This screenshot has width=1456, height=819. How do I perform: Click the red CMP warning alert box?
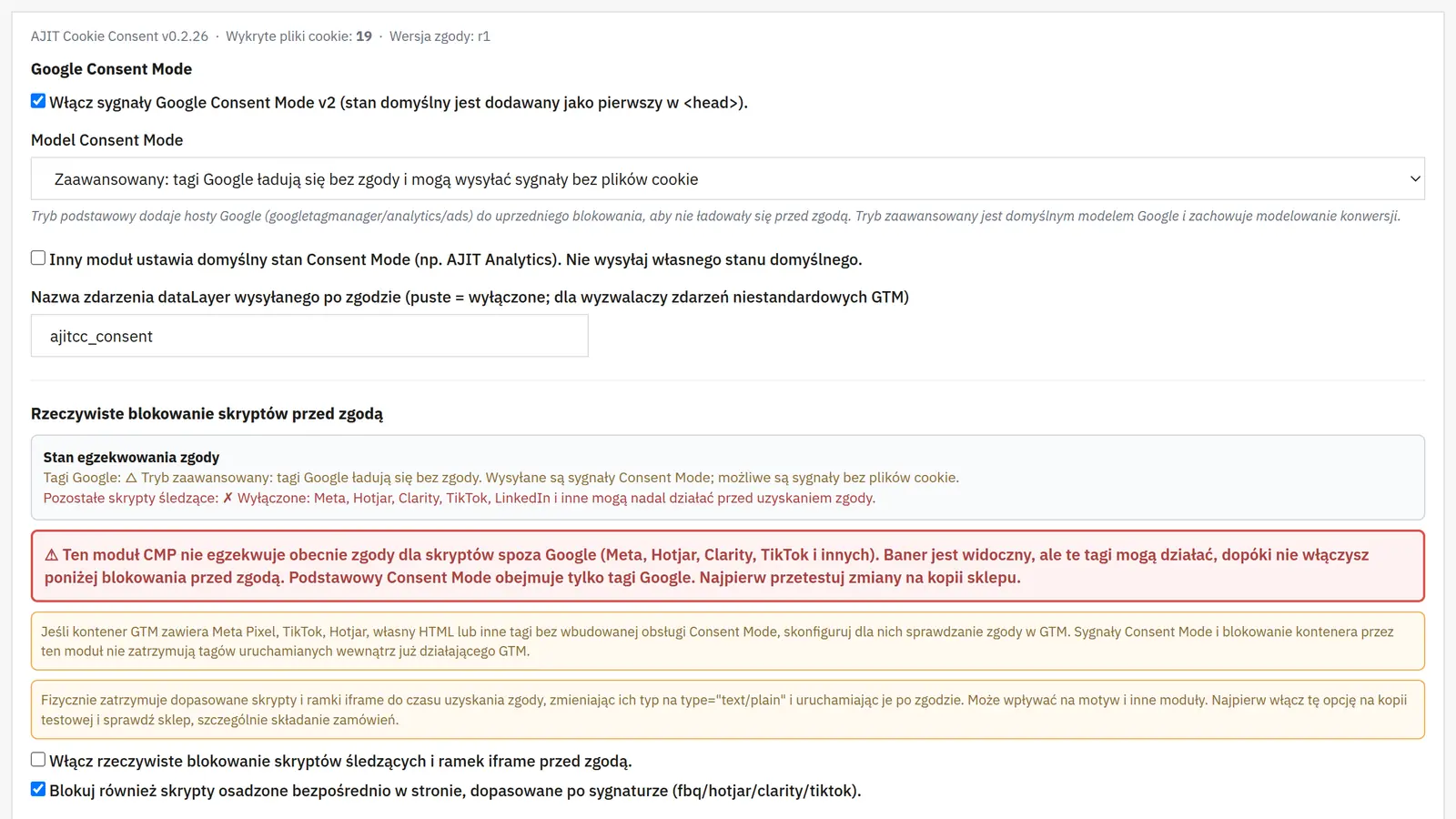click(x=728, y=566)
